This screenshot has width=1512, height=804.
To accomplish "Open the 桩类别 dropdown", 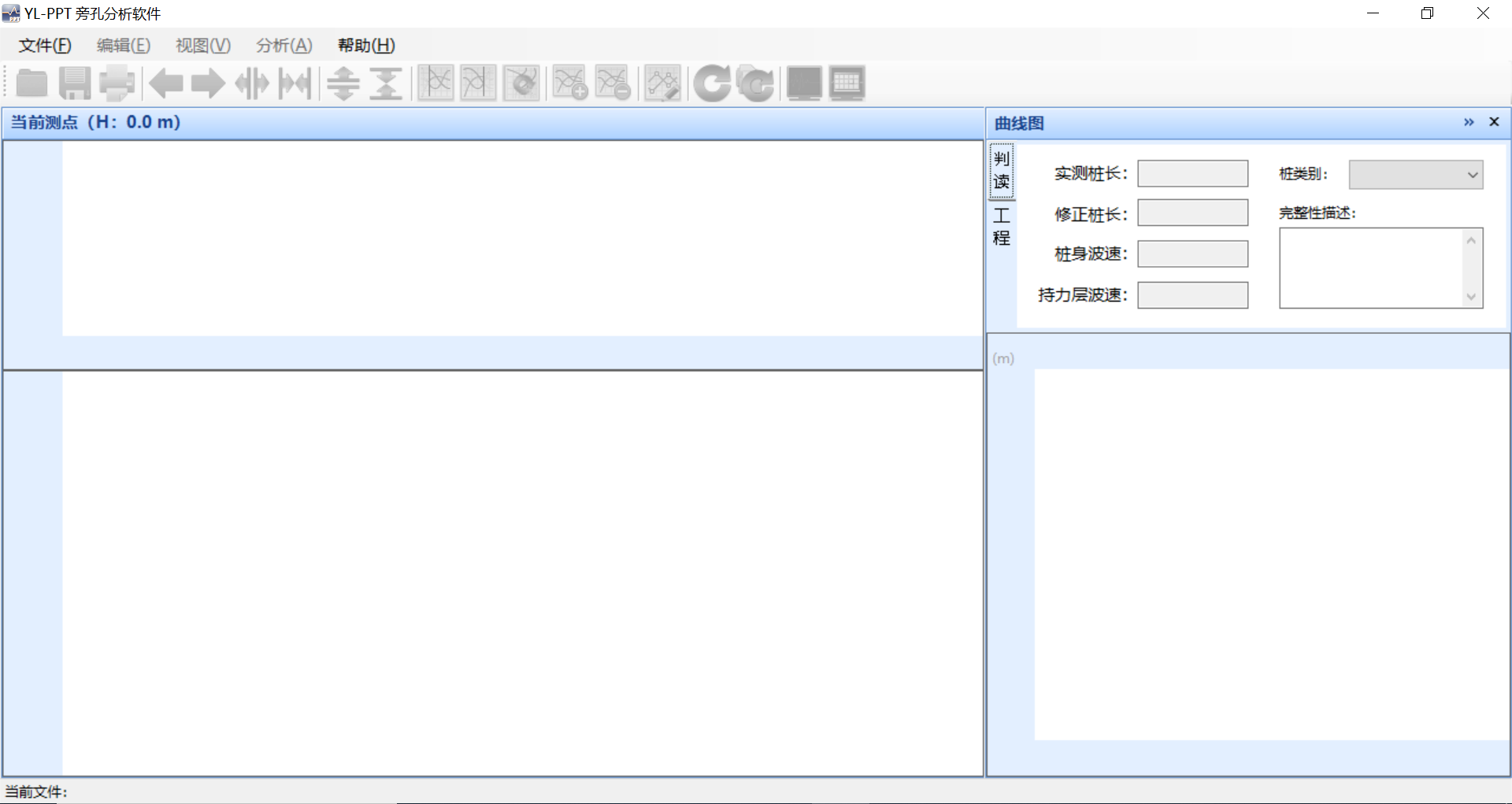I will [x=1415, y=175].
